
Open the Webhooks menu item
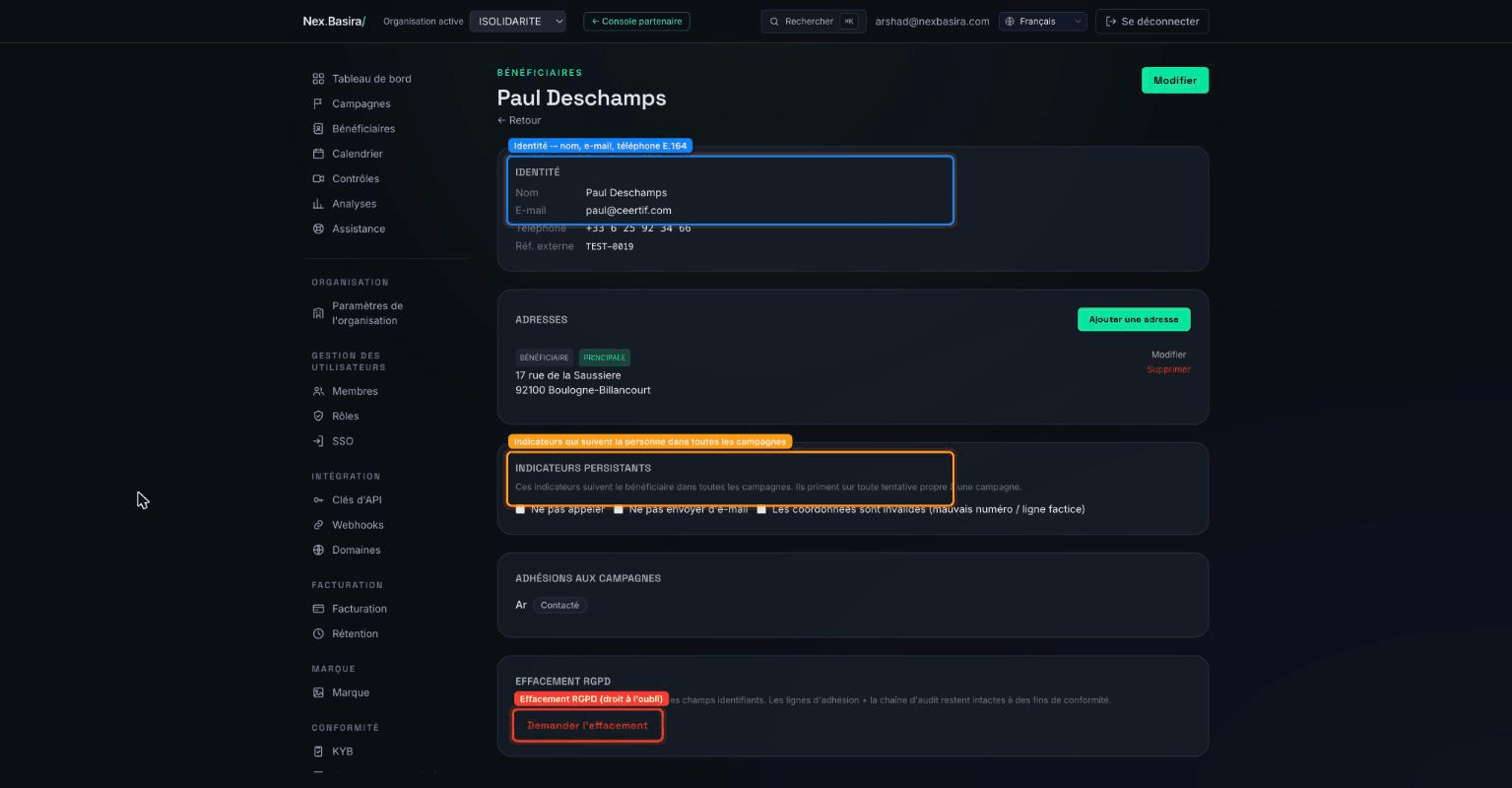coord(358,525)
